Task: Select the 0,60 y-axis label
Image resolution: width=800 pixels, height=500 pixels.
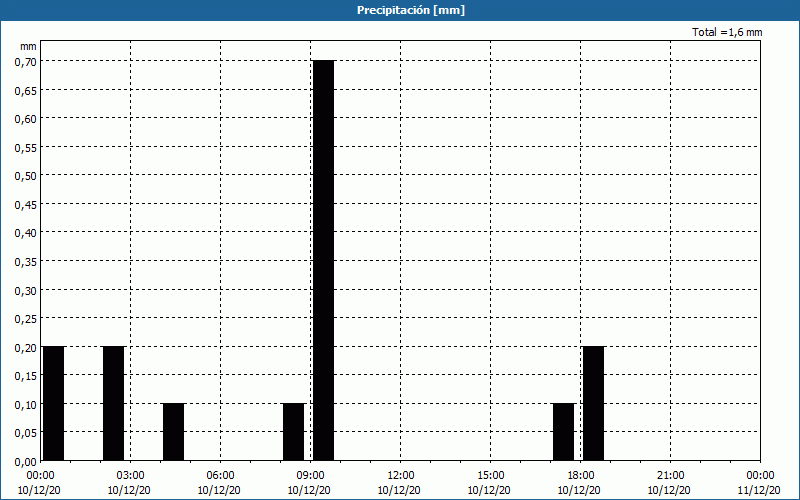Action: [x=26, y=119]
